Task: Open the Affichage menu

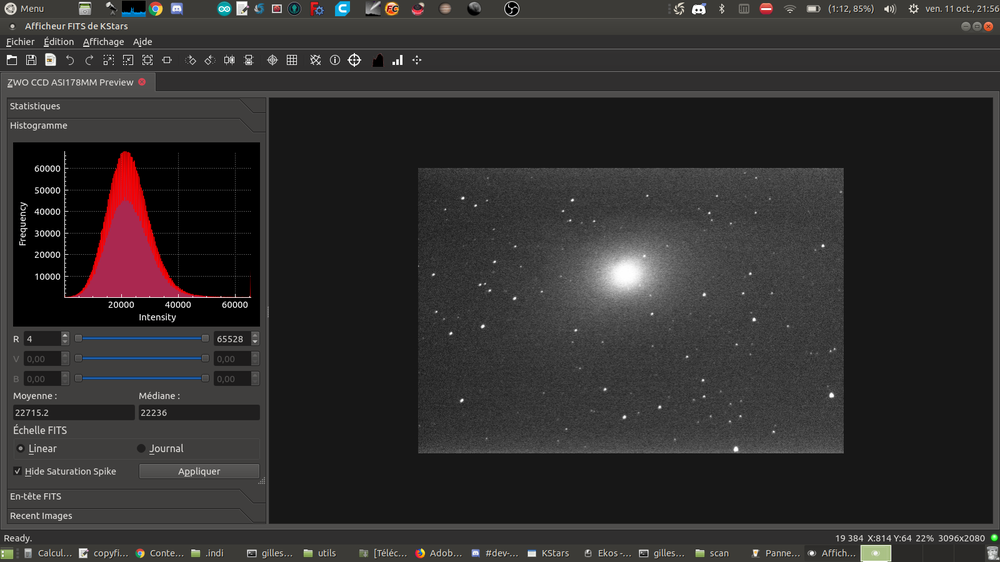Action: [103, 42]
